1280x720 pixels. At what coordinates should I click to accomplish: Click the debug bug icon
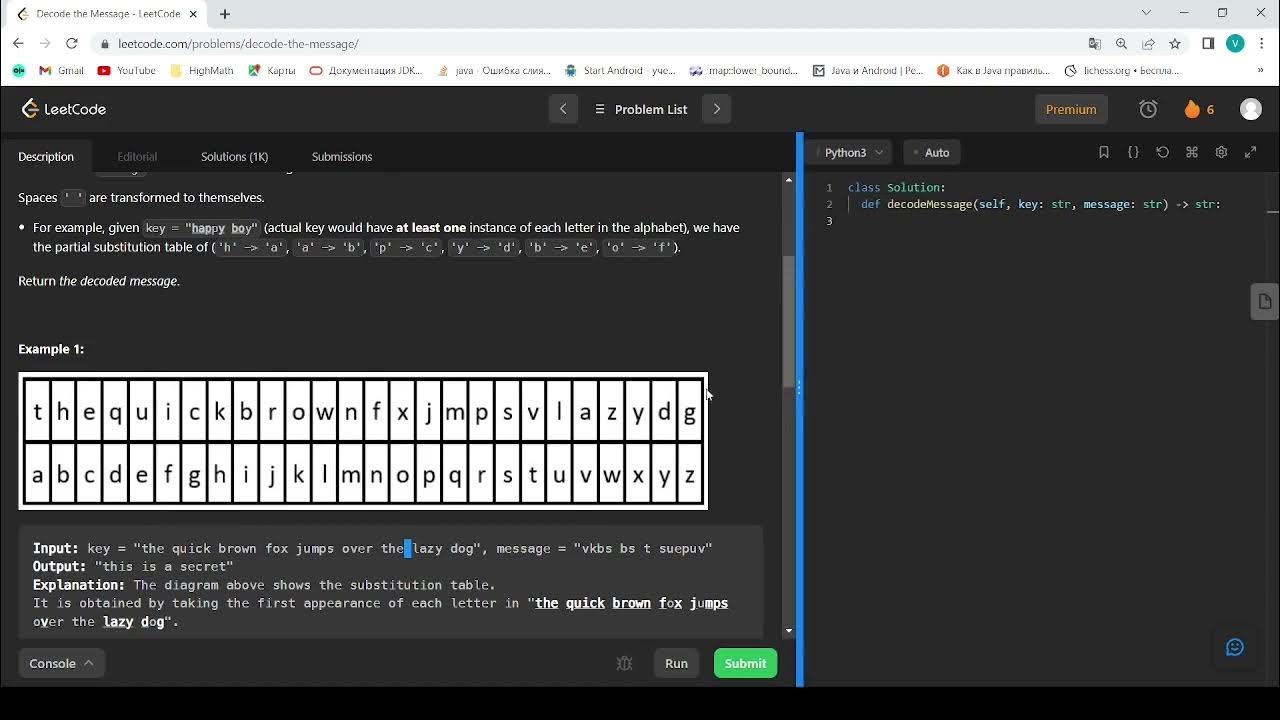pos(625,663)
